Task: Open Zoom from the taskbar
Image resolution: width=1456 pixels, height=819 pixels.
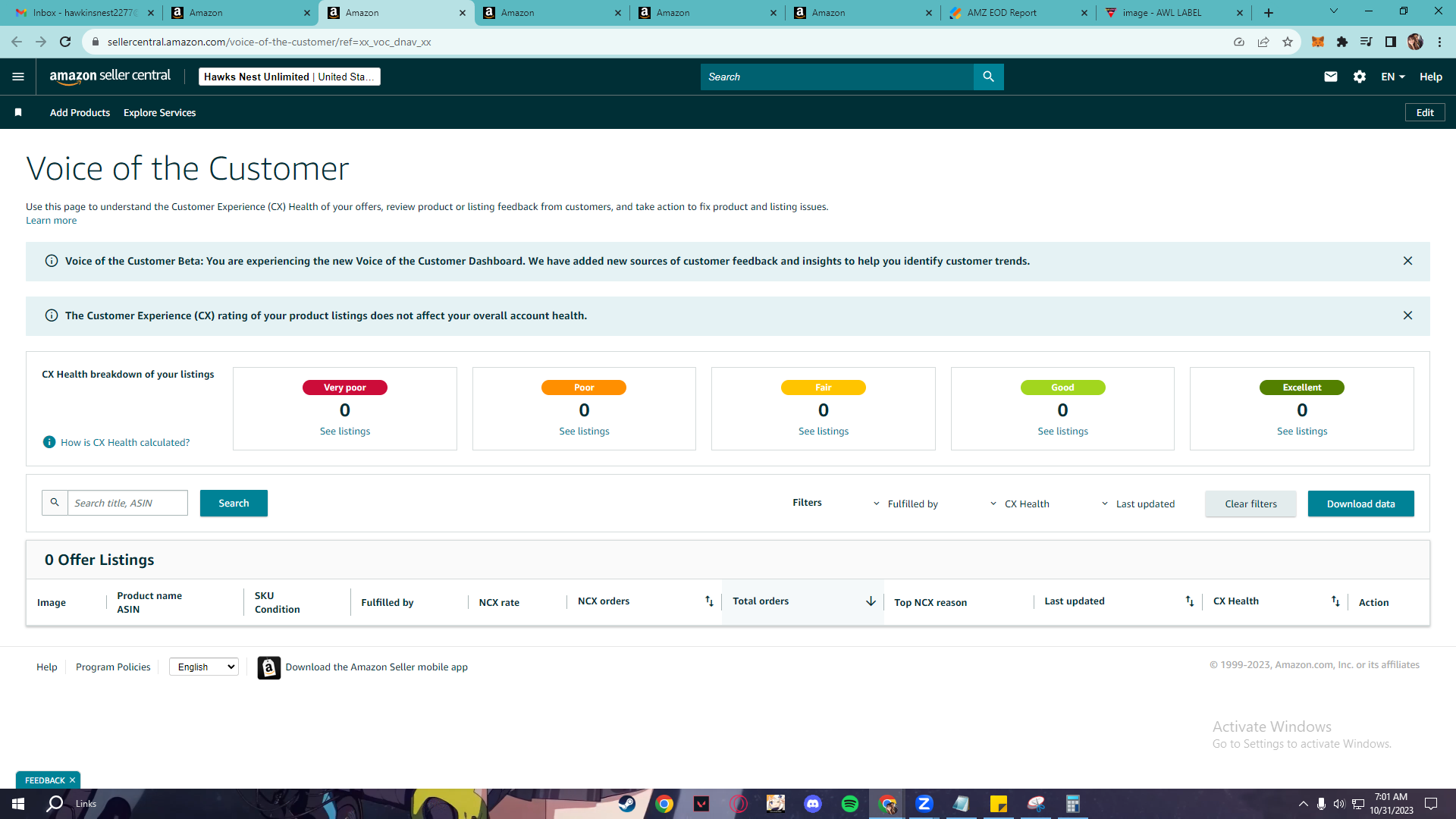Action: [x=924, y=804]
